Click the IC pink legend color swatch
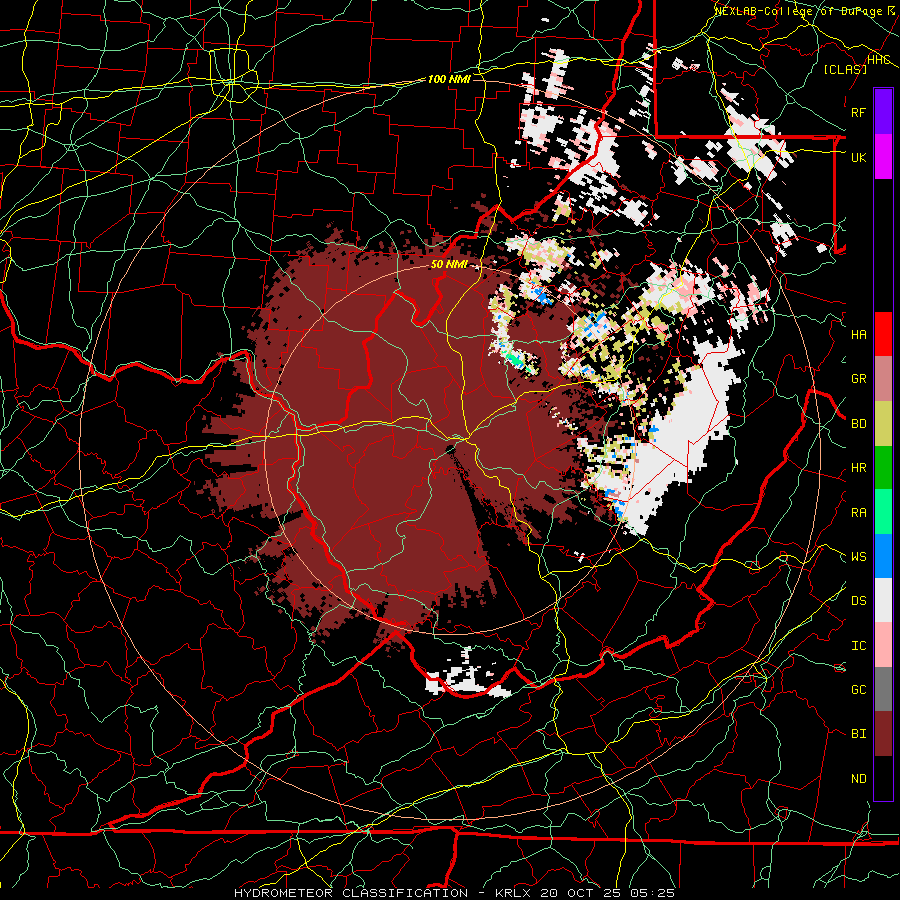900x900 pixels. click(x=883, y=645)
